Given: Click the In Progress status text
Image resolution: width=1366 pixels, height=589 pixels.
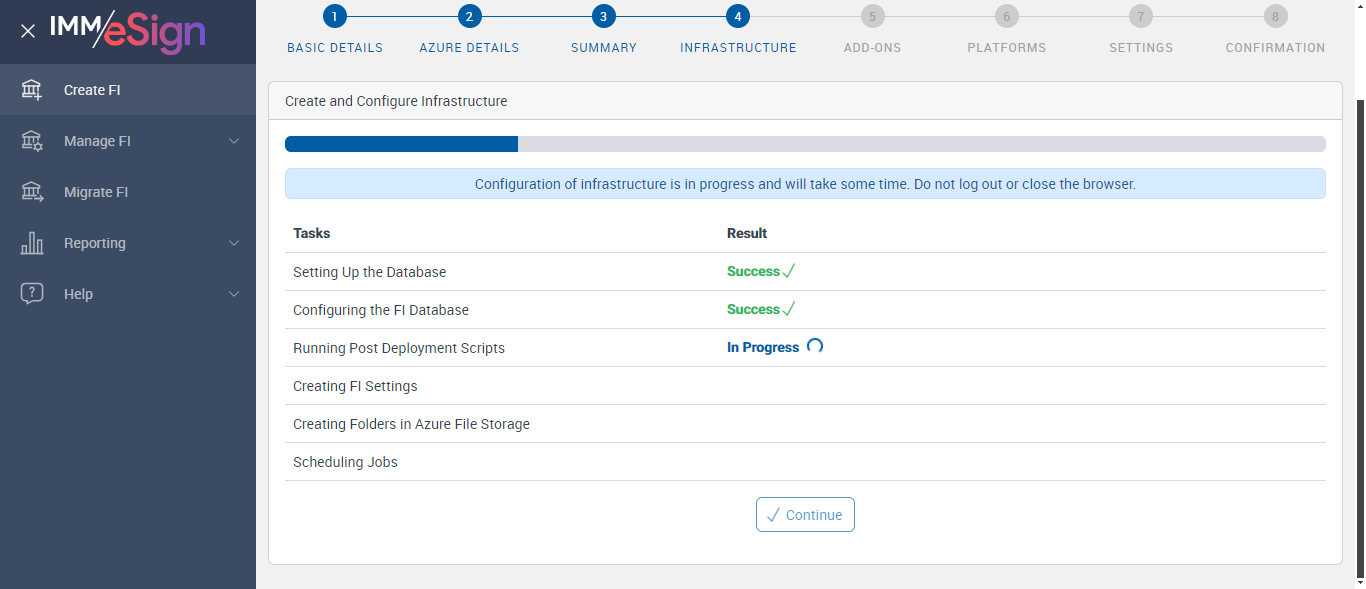Looking at the screenshot, I should (x=763, y=347).
